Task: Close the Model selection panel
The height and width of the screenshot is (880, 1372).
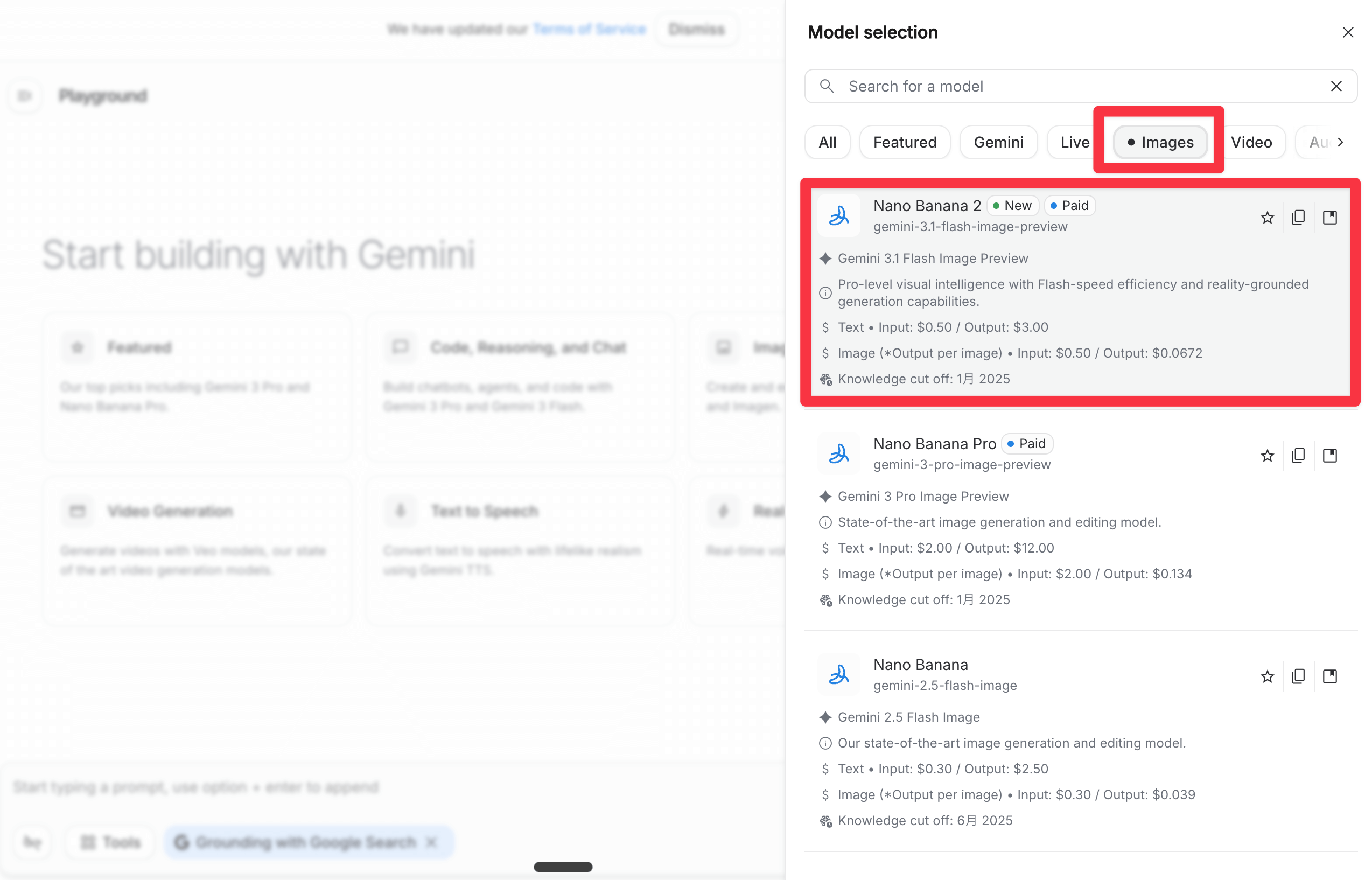Action: coord(1347,32)
